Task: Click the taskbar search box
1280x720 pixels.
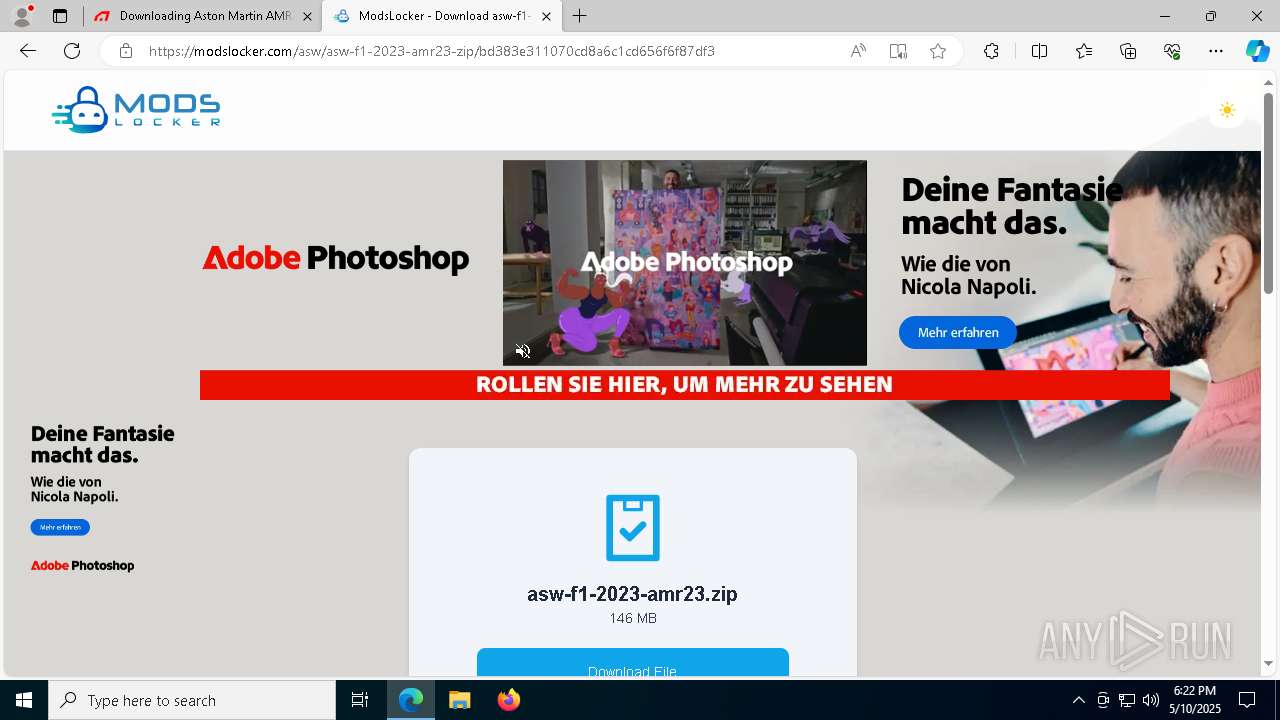Action: 192,700
